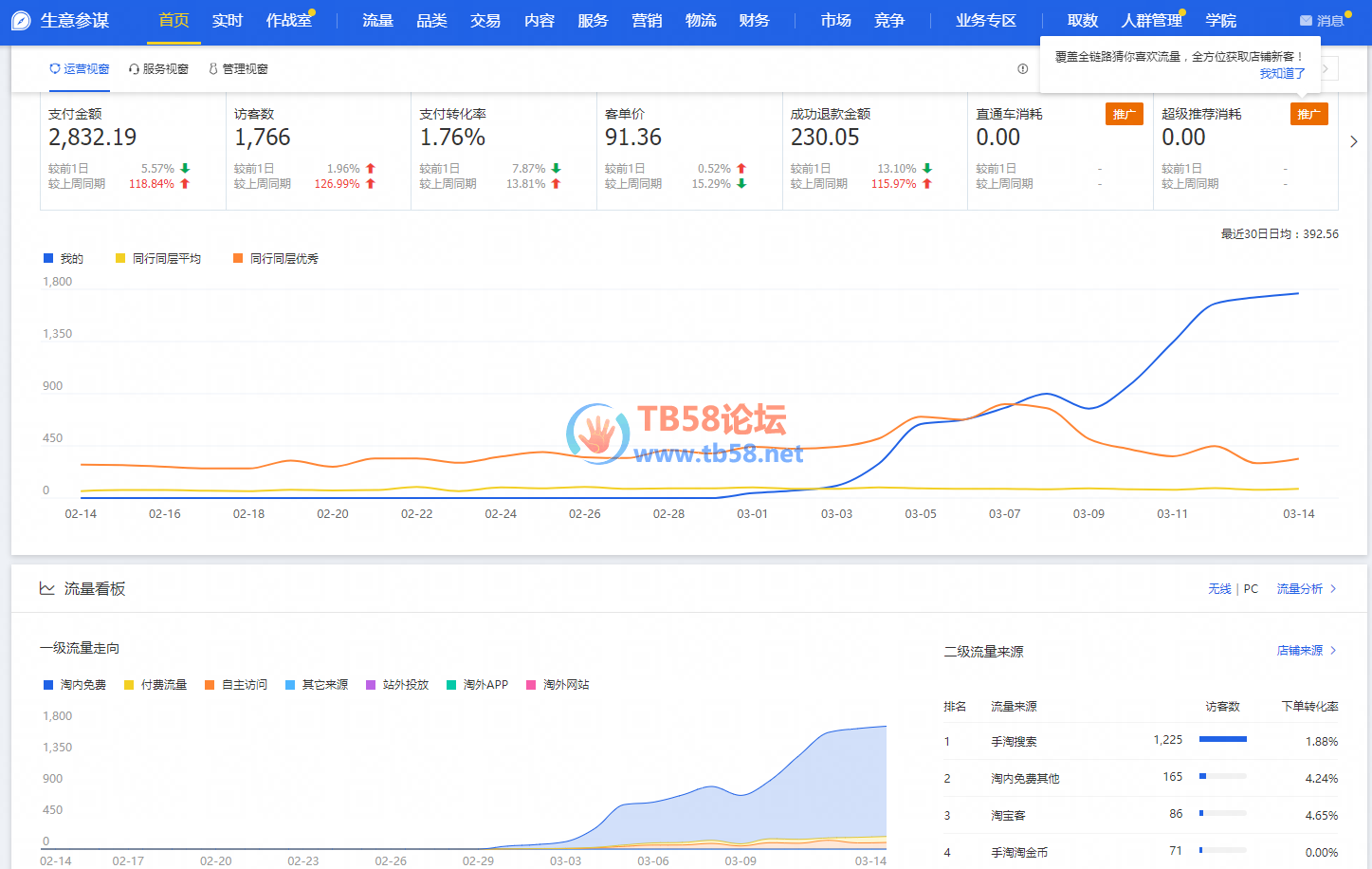Click the 流量看板 line chart icon
Screen dimensions: 1372x869
coord(46,589)
